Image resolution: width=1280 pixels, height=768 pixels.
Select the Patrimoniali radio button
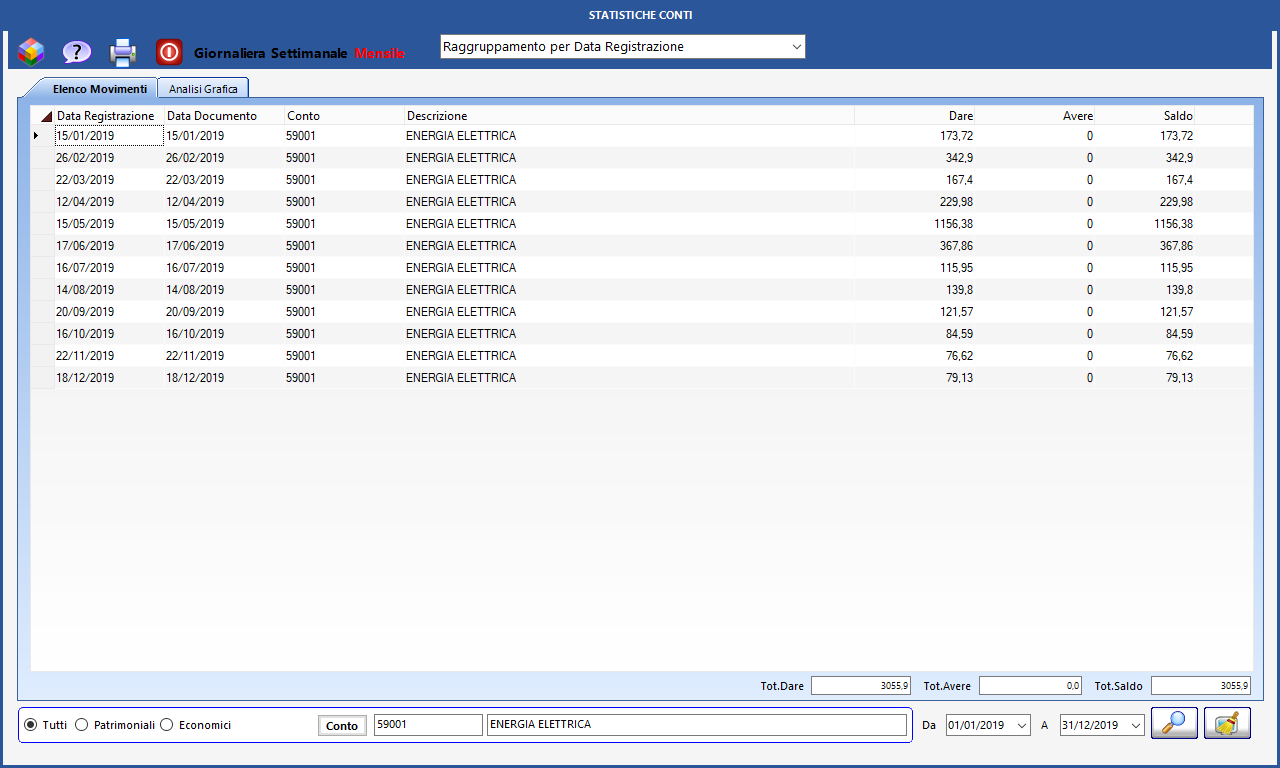coord(82,725)
